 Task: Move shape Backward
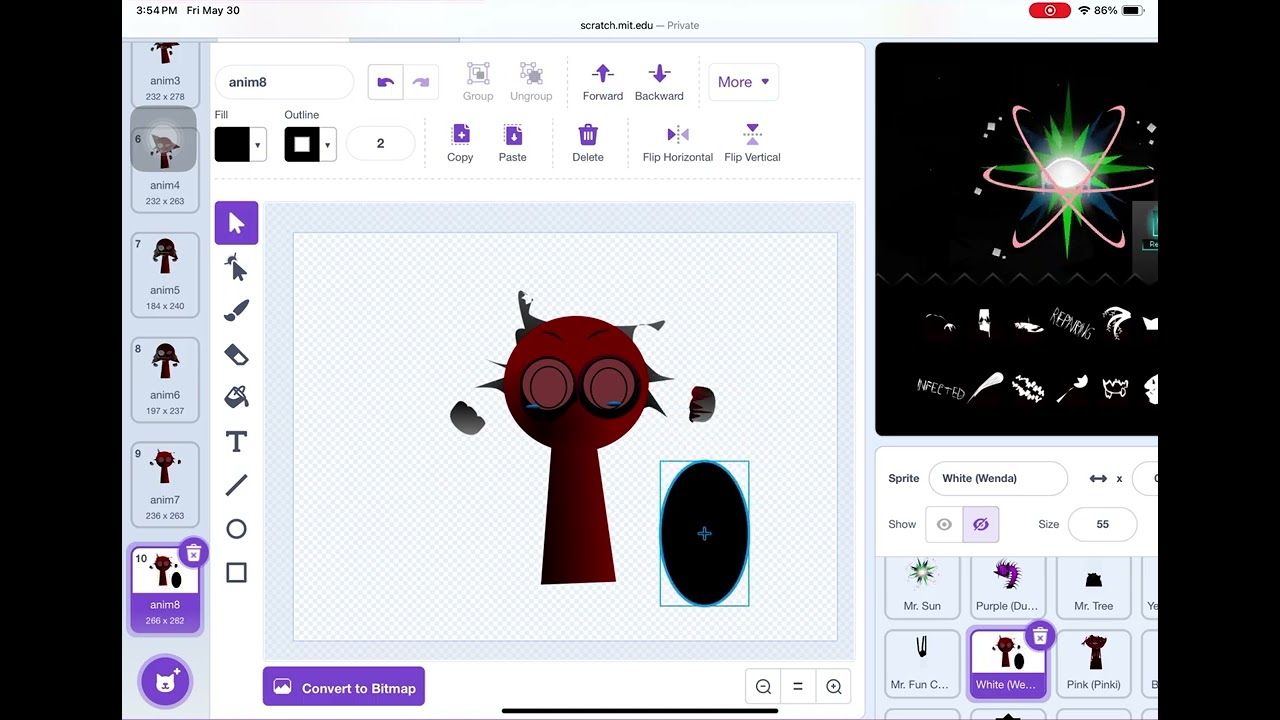[x=659, y=82]
